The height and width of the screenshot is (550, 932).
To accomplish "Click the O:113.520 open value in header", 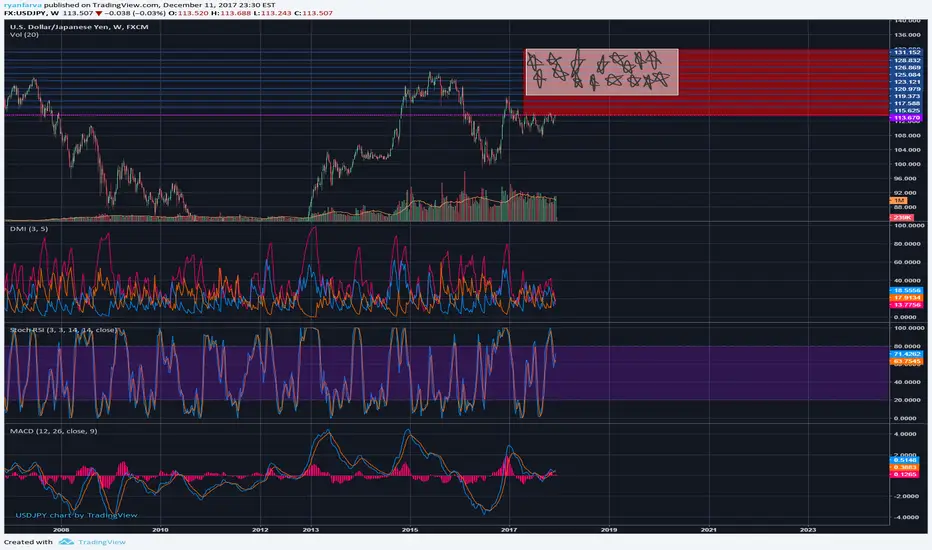I will coord(188,13).
